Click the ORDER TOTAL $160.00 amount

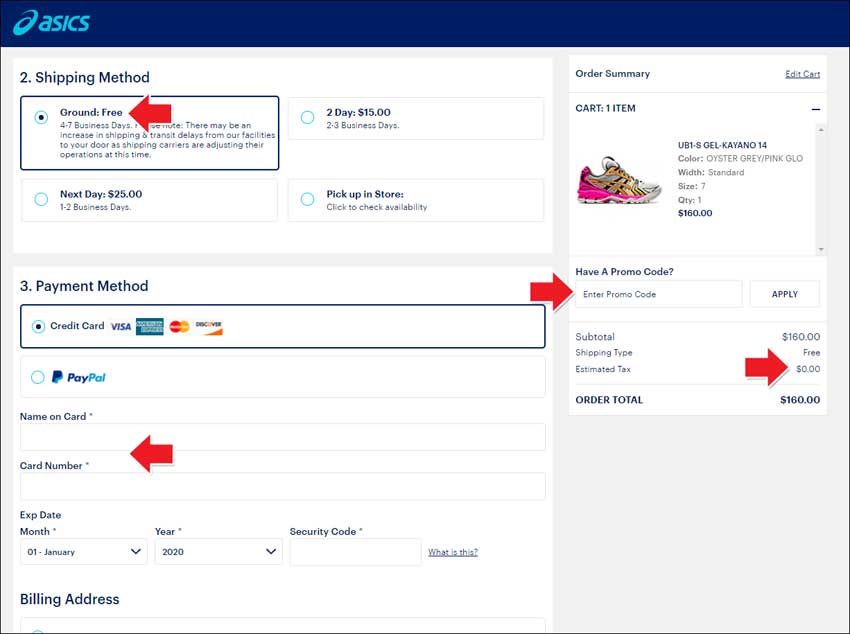(x=800, y=400)
